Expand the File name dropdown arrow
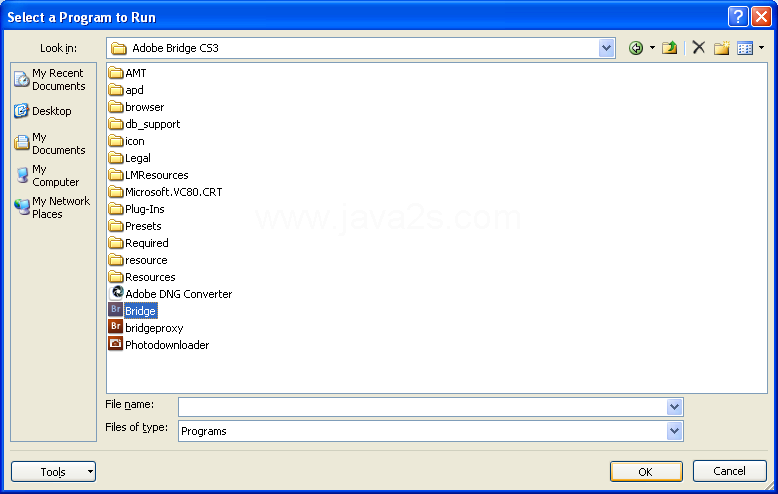 [674, 407]
